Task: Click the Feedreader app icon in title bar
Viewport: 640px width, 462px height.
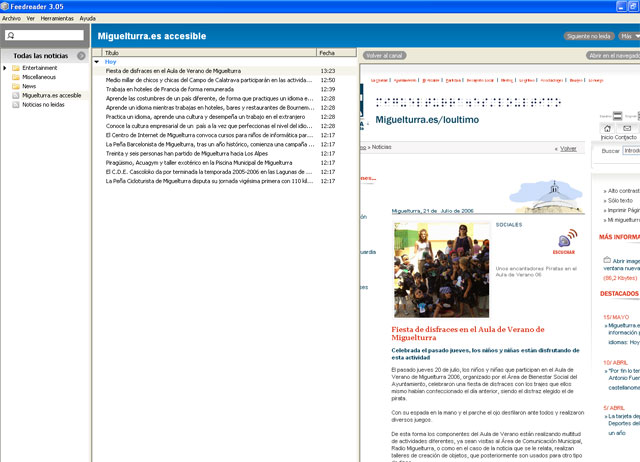Action: point(4,6)
